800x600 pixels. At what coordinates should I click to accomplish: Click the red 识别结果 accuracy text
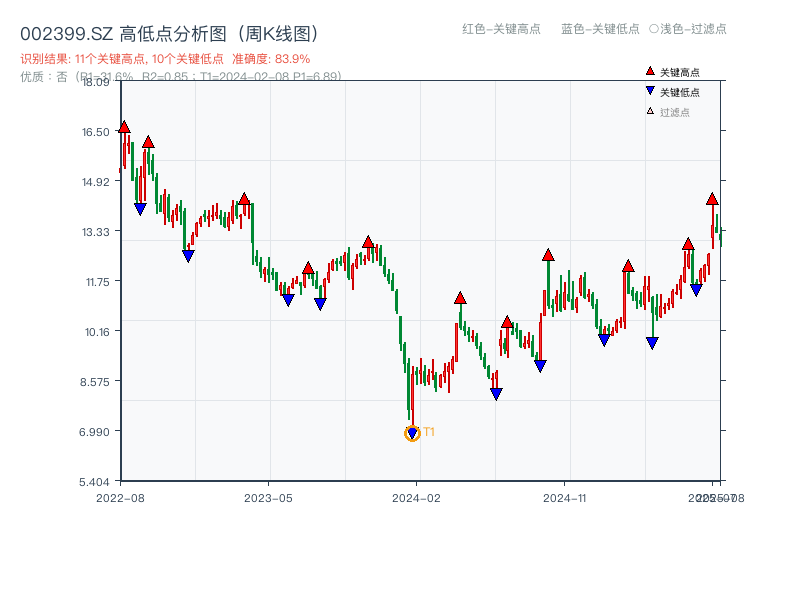(165, 59)
